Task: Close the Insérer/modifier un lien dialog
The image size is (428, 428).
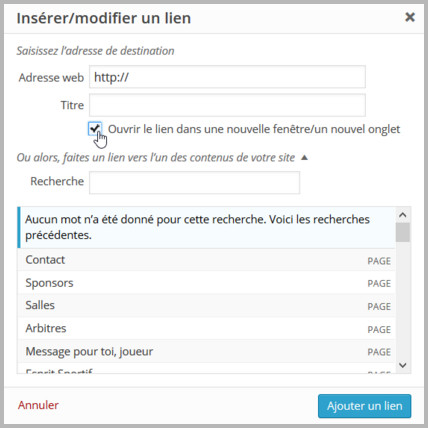Action: [x=410, y=17]
